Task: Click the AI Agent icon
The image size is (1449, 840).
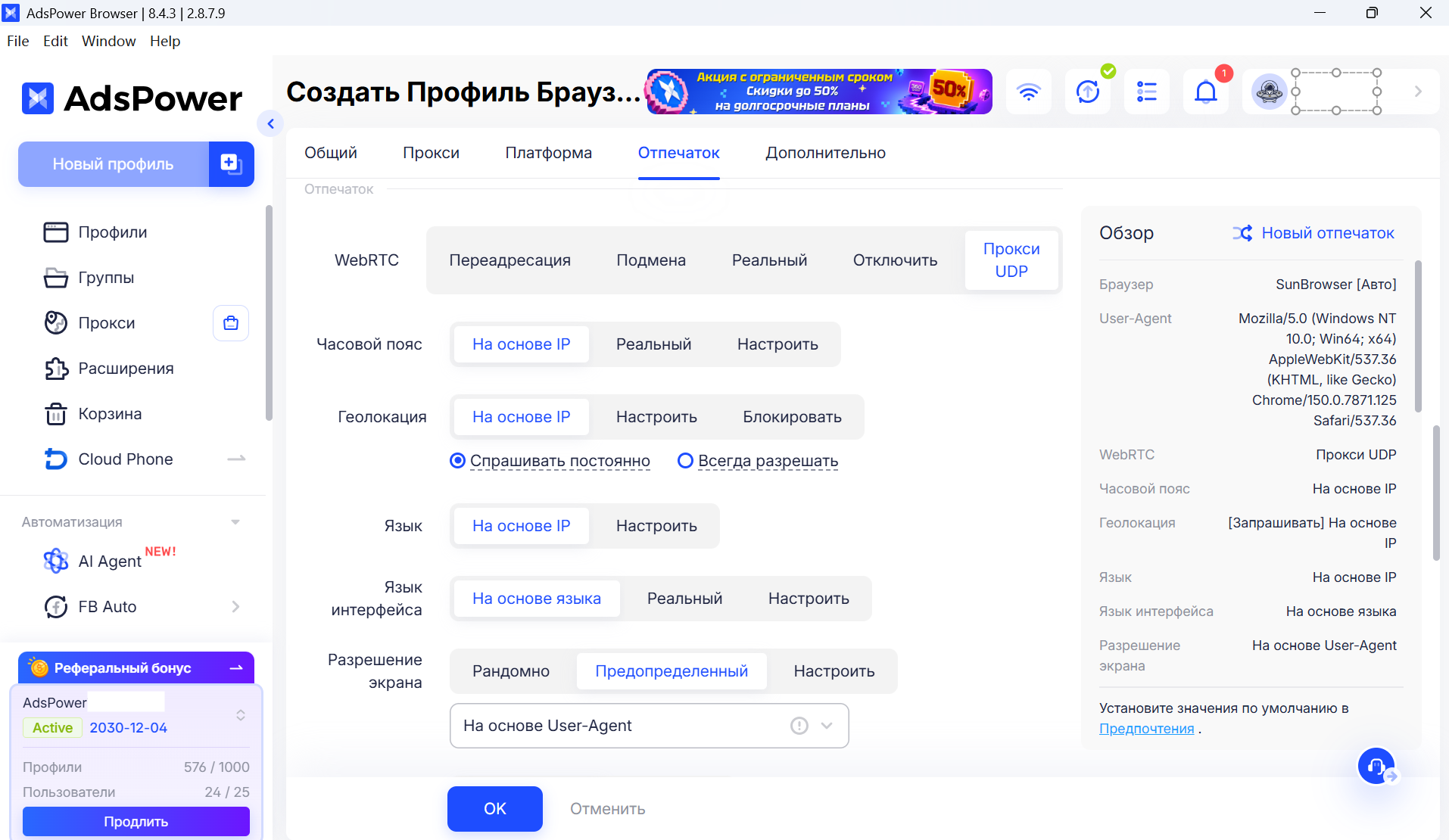Action: tap(56, 561)
